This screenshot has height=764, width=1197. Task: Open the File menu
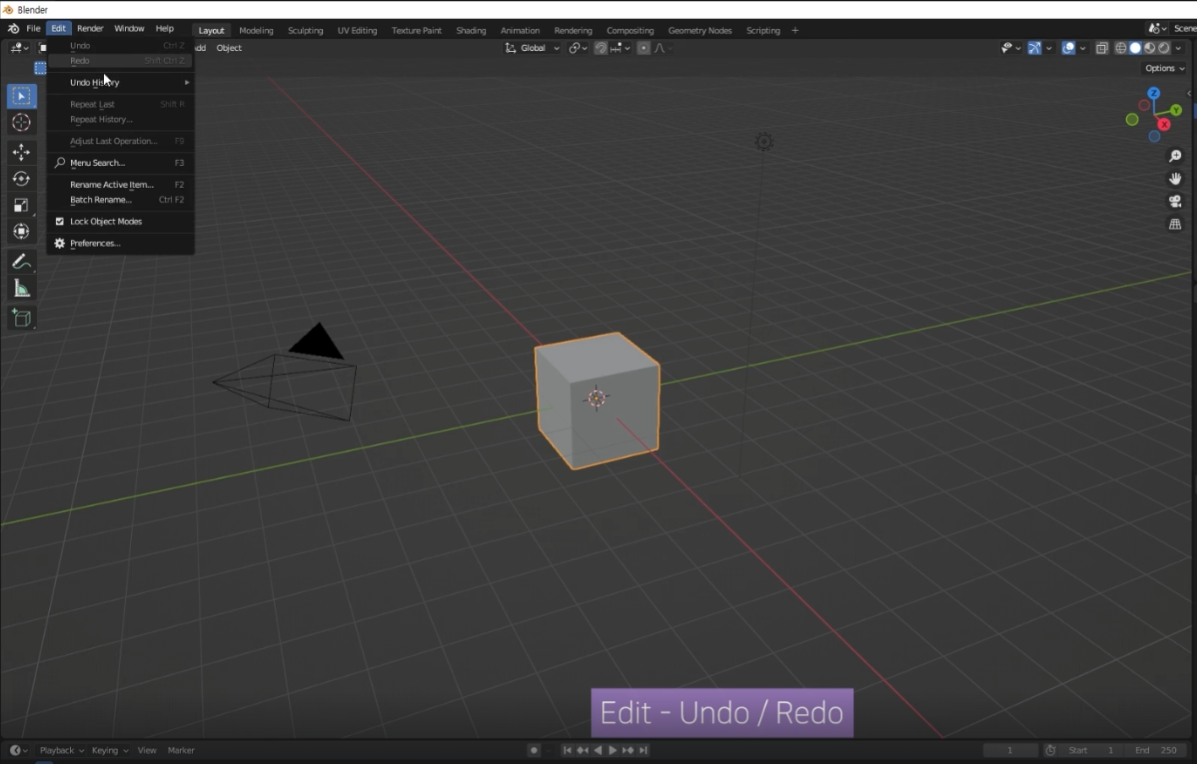tap(34, 29)
